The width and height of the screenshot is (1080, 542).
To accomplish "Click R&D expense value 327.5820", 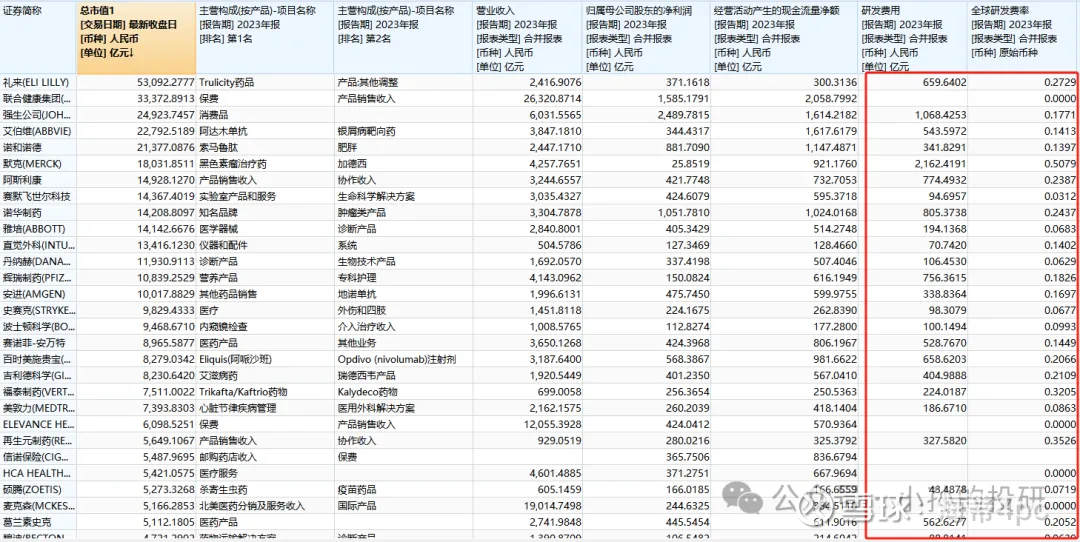I will point(946,441).
